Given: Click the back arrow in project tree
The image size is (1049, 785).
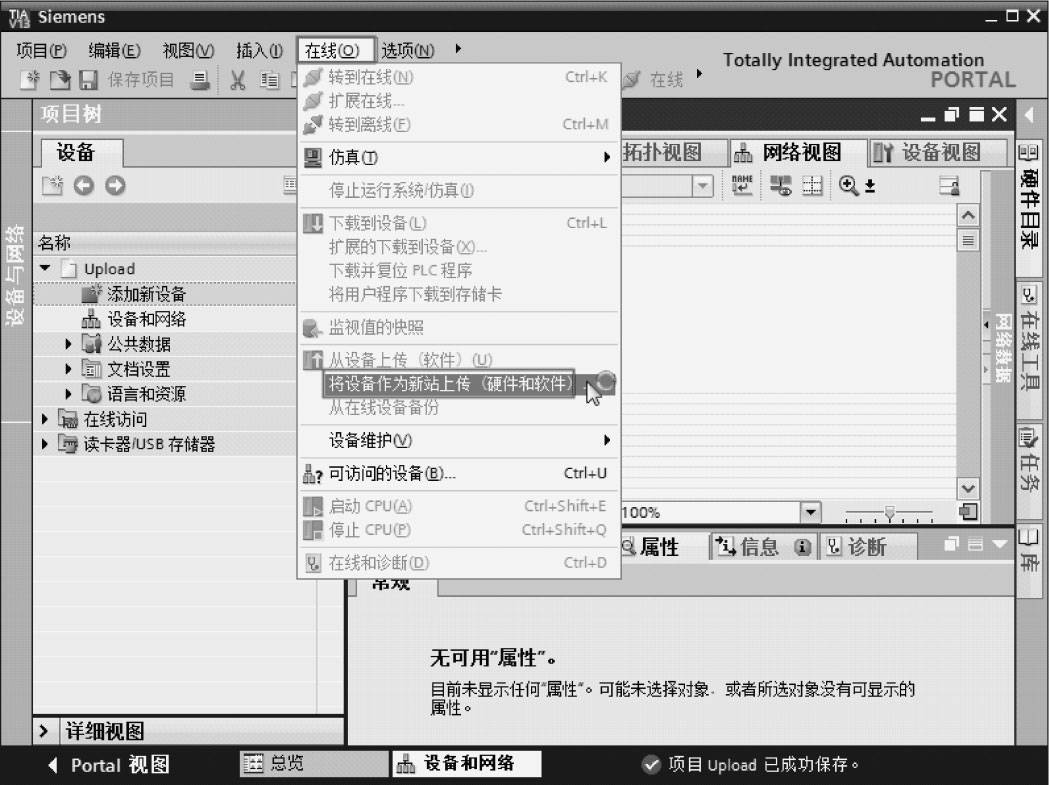Looking at the screenshot, I should click(x=84, y=185).
